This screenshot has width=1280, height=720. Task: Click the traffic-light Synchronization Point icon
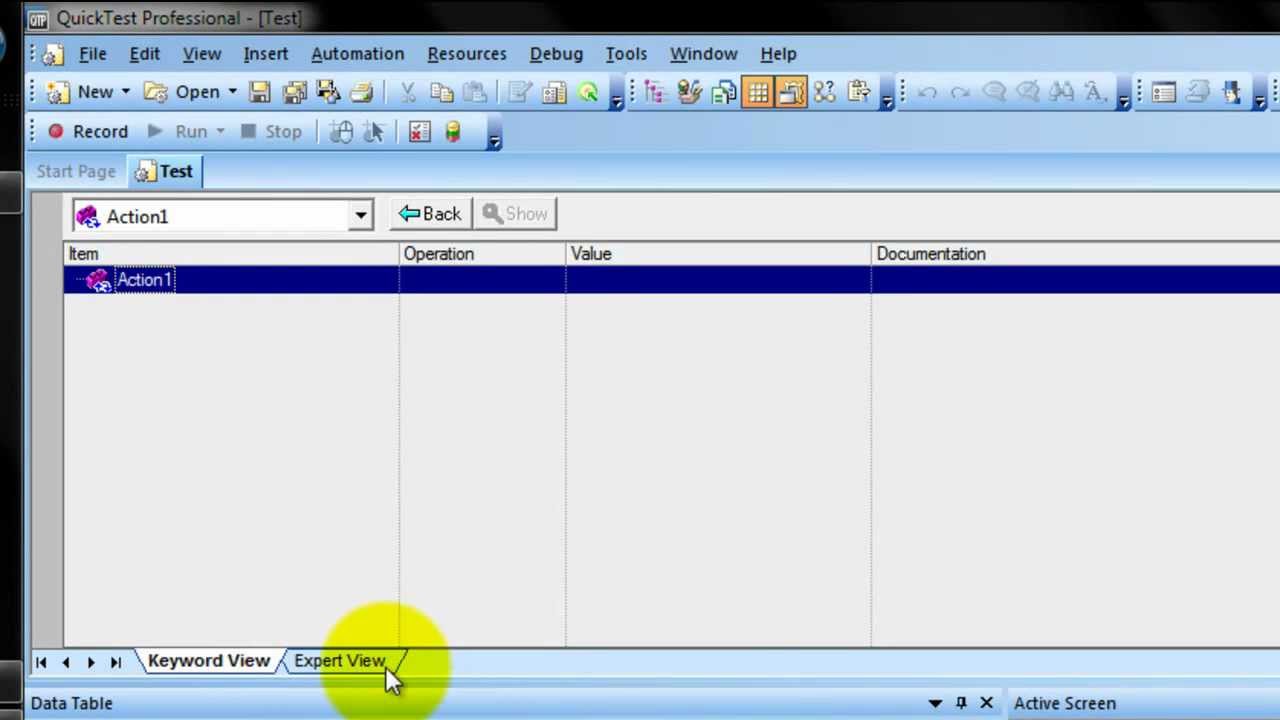click(453, 131)
